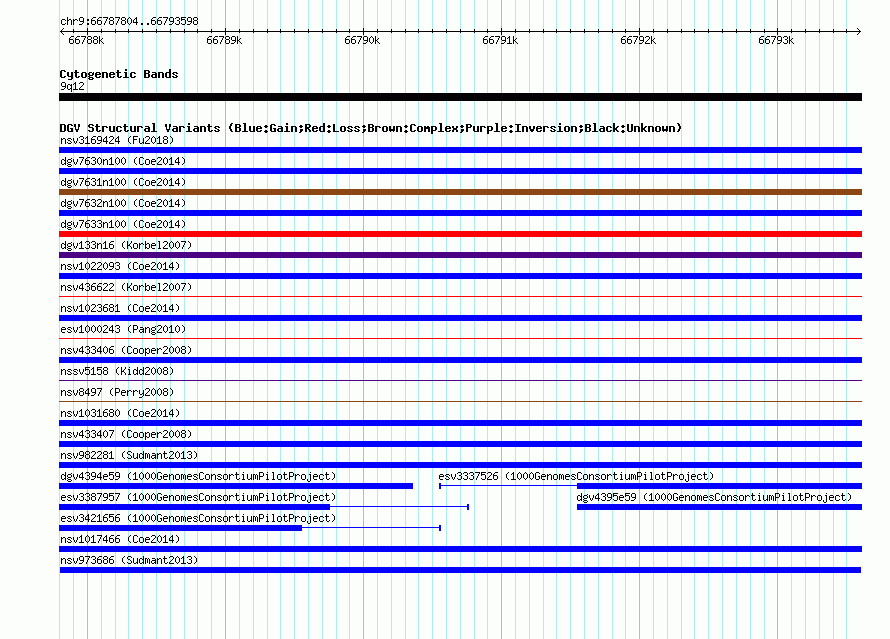Click the nsv8497 (Perry2008) label
Image resolution: width=890 pixels, height=639 pixels.
click(117, 392)
